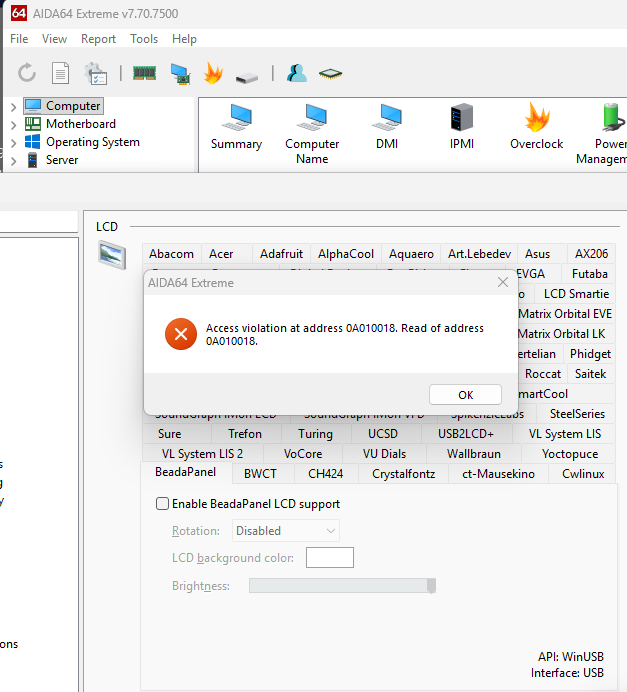Open the Help menu
627x692 pixels.
184,39
